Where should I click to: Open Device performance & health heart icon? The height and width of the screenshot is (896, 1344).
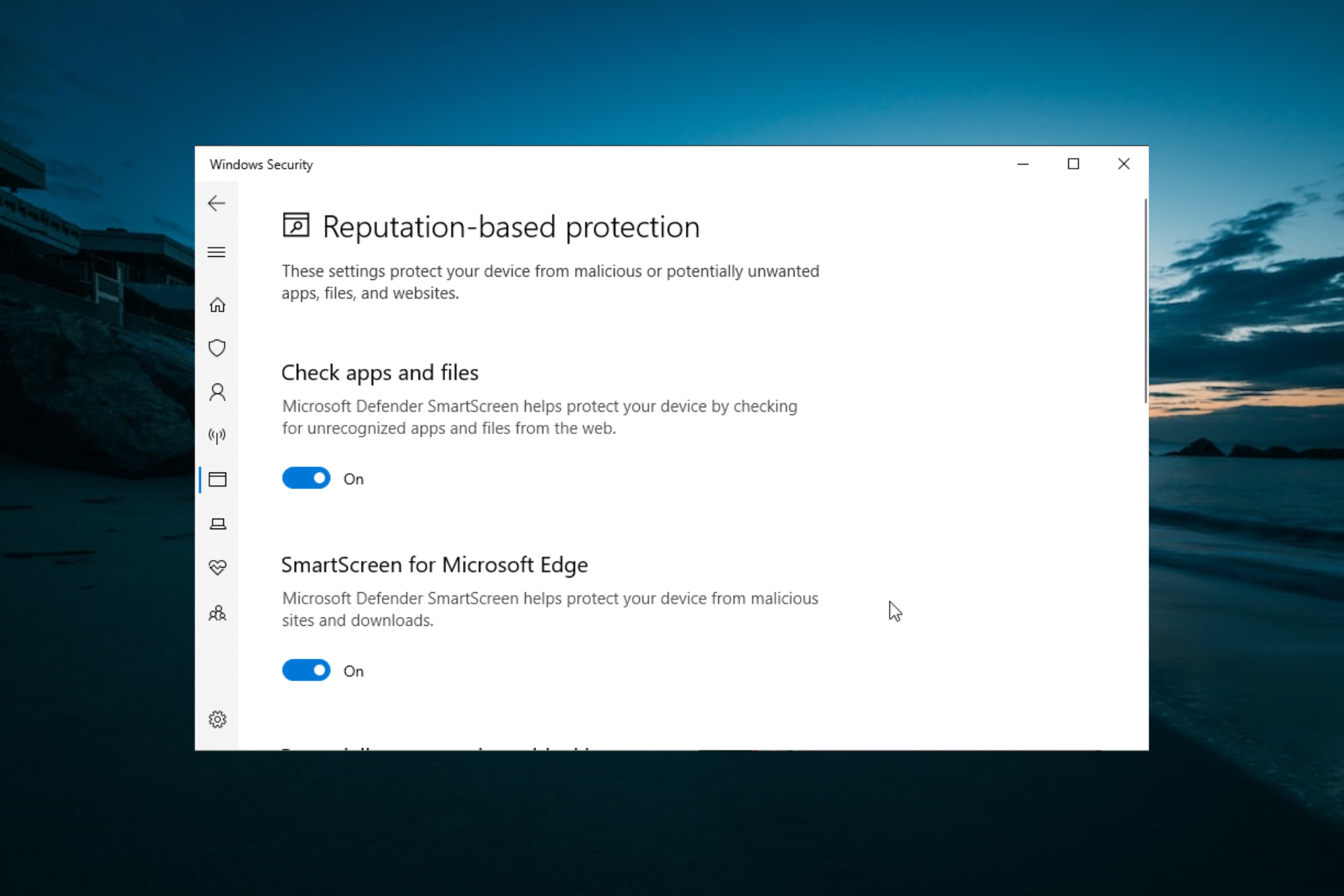pyautogui.click(x=217, y=567)
